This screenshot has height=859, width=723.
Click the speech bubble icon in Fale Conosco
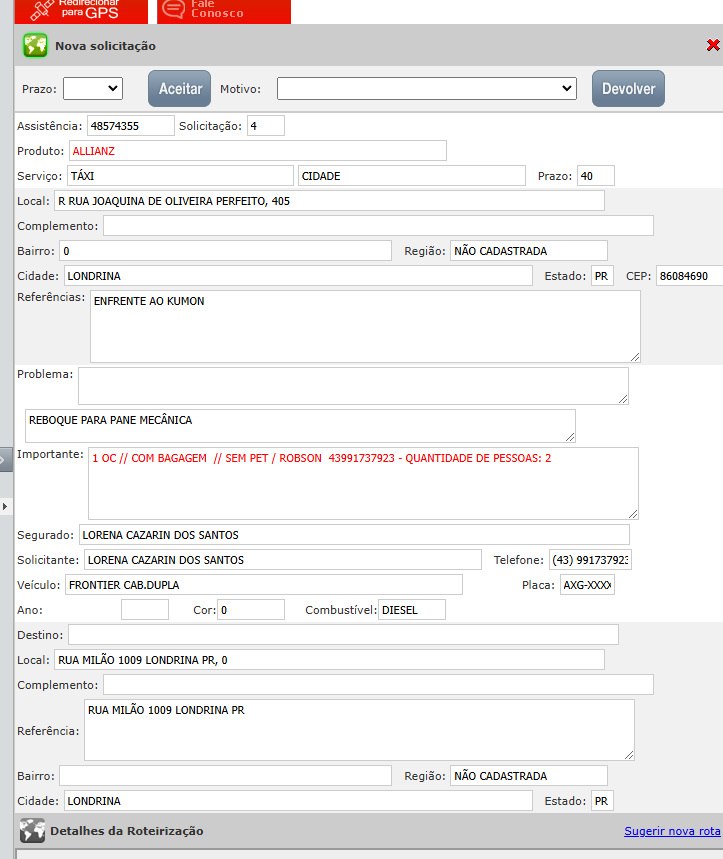174,9
